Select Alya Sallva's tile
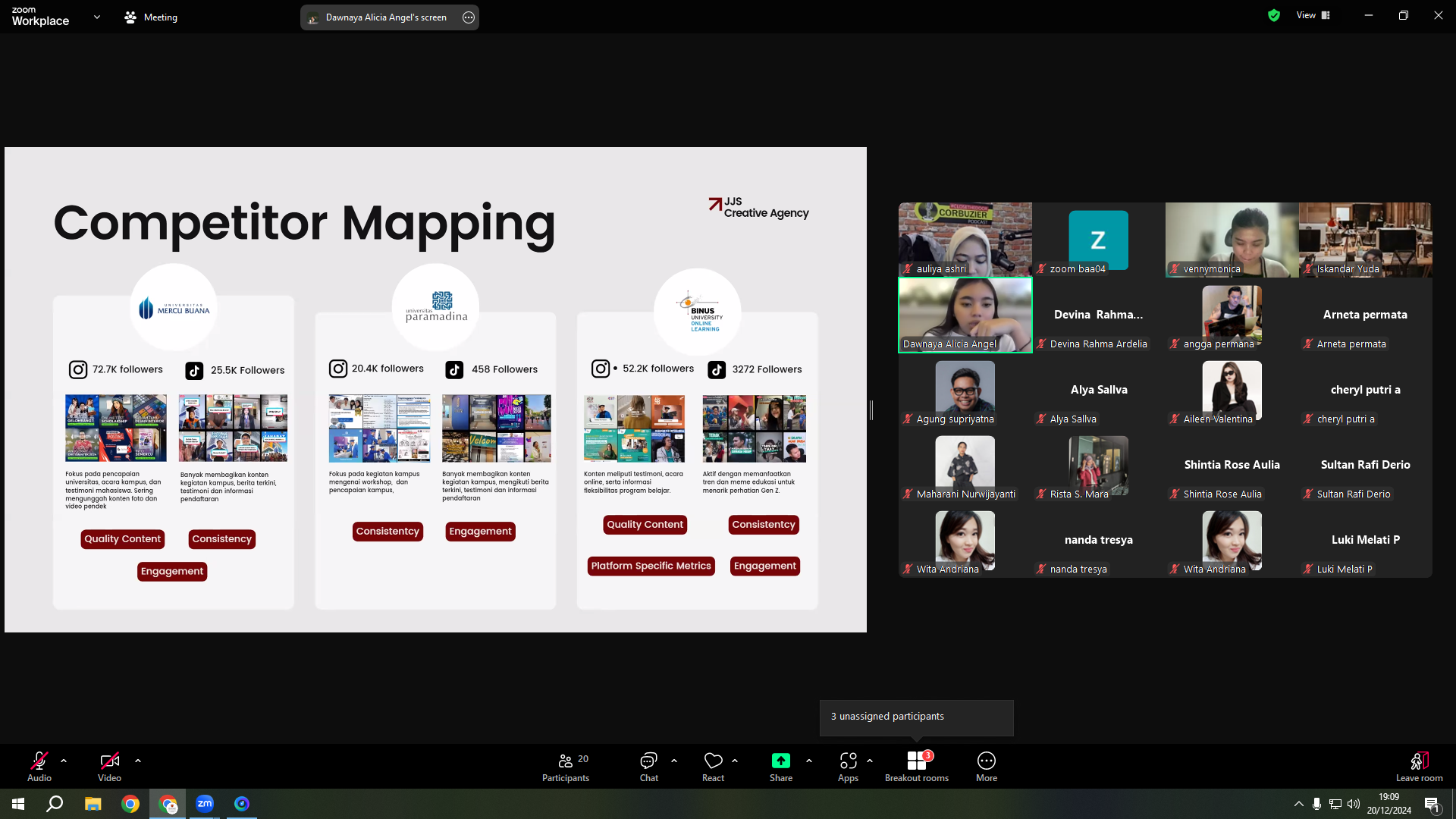Screen dimensions: 1456x819 (x=1099, y=390)
